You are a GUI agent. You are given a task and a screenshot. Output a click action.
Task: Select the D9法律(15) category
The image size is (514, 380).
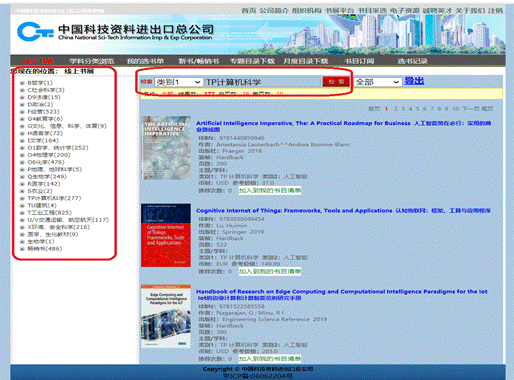(x=44, y=97)
